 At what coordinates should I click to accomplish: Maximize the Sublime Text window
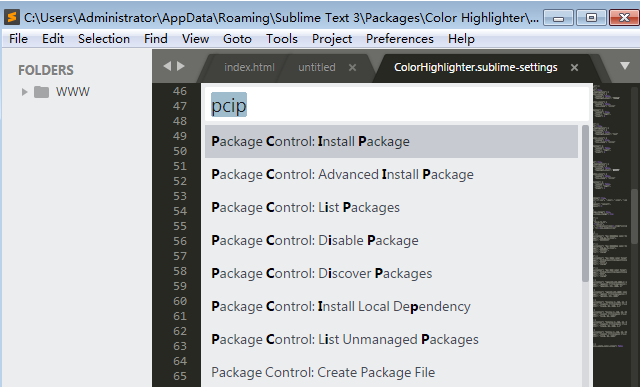(591, 18)
